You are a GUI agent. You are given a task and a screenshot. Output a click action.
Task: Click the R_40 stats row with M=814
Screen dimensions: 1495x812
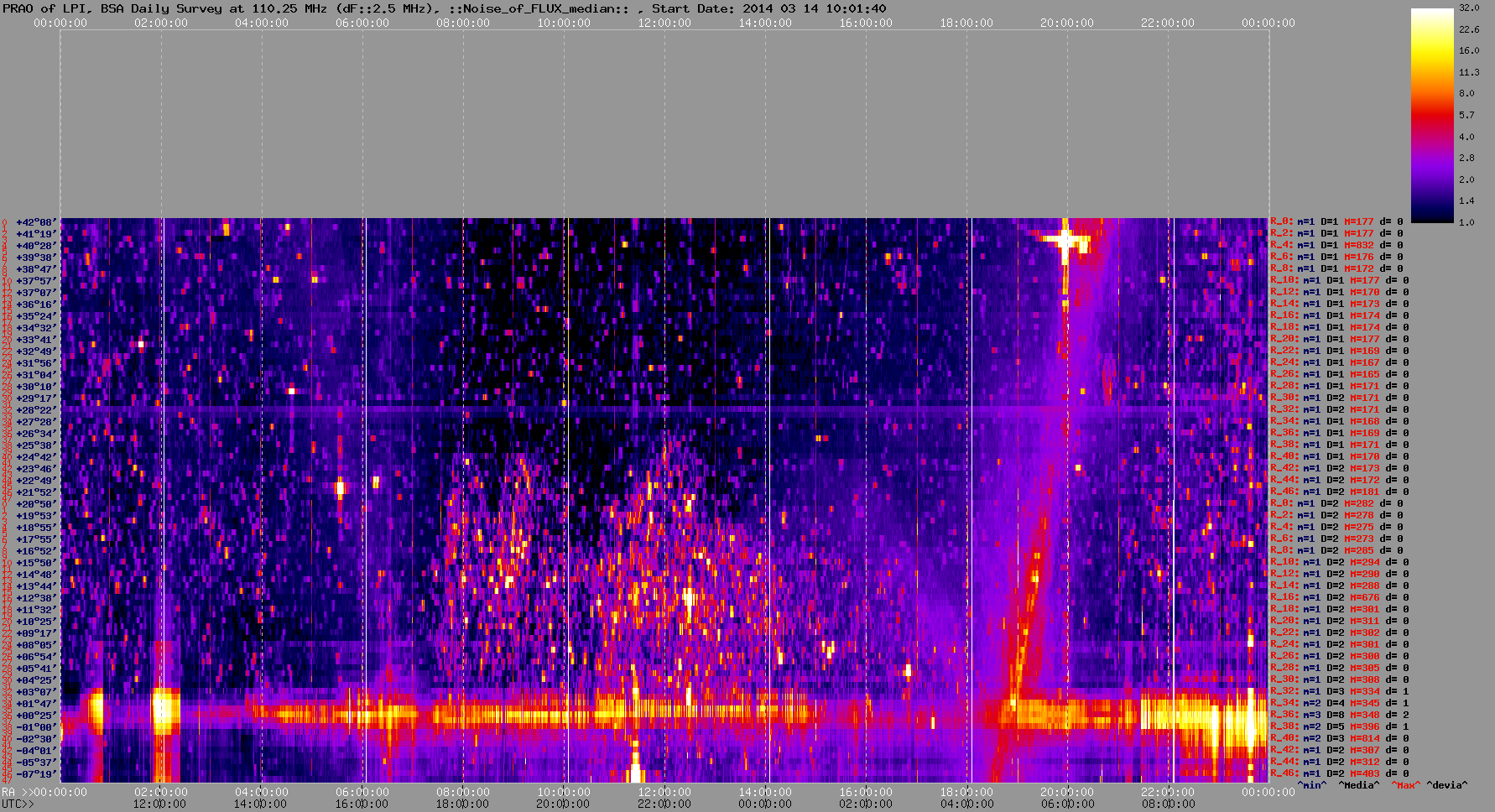(1340, 739)
